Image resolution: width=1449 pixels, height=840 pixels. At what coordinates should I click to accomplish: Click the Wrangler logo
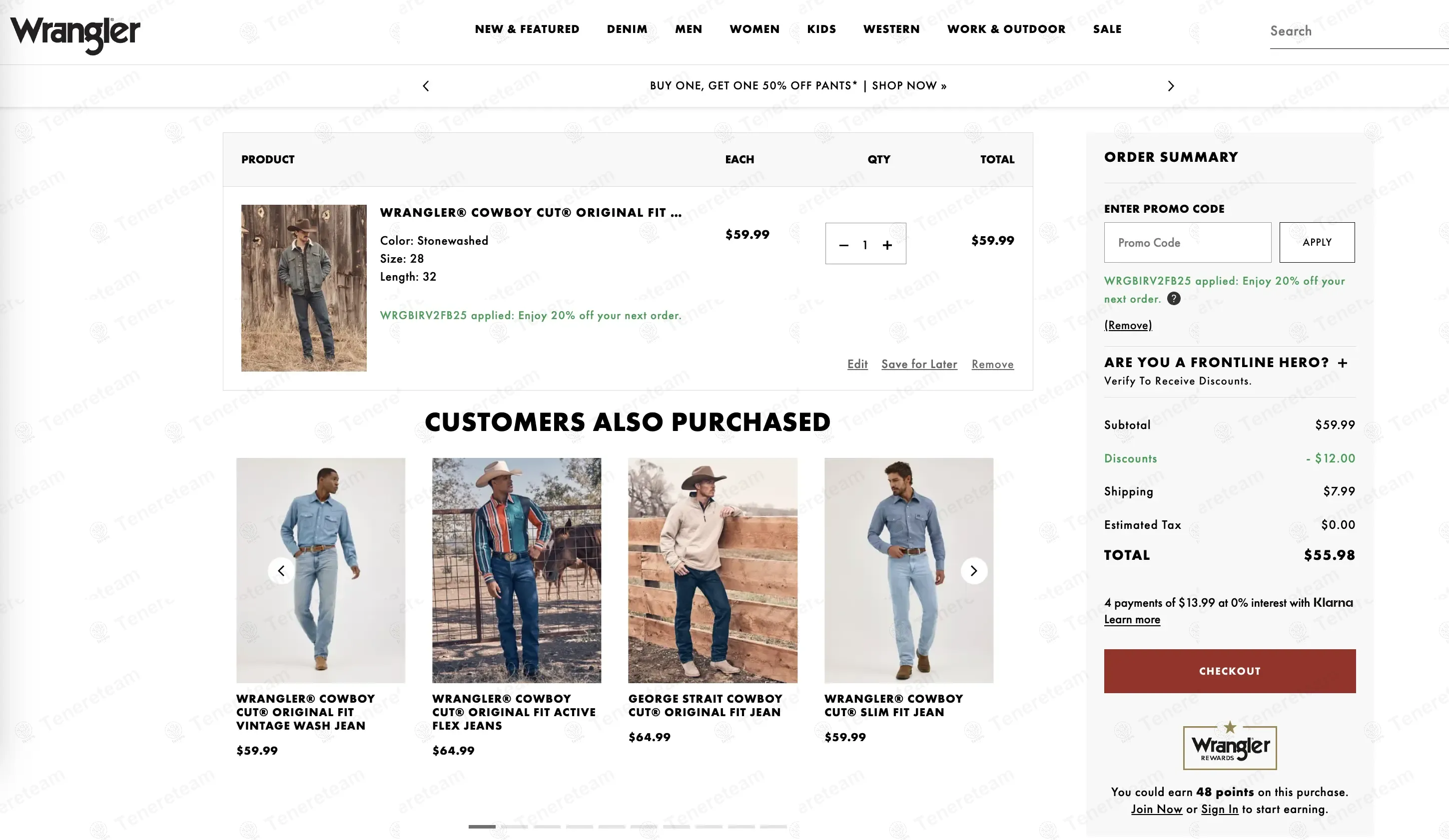(x=75, y=34)
